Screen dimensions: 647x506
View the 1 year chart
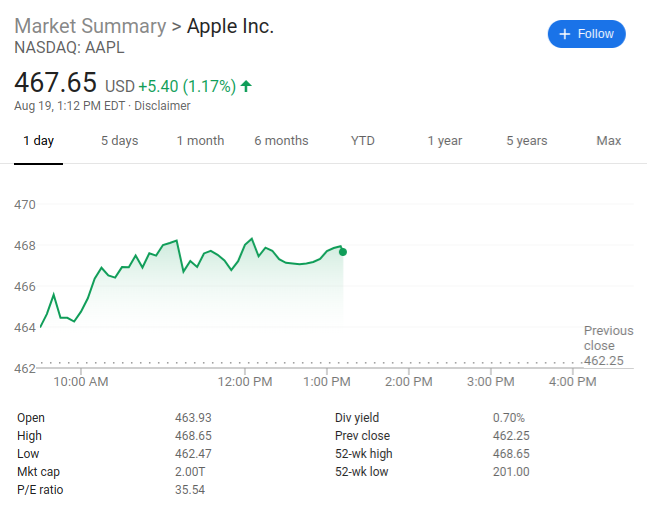click(445, 141)
